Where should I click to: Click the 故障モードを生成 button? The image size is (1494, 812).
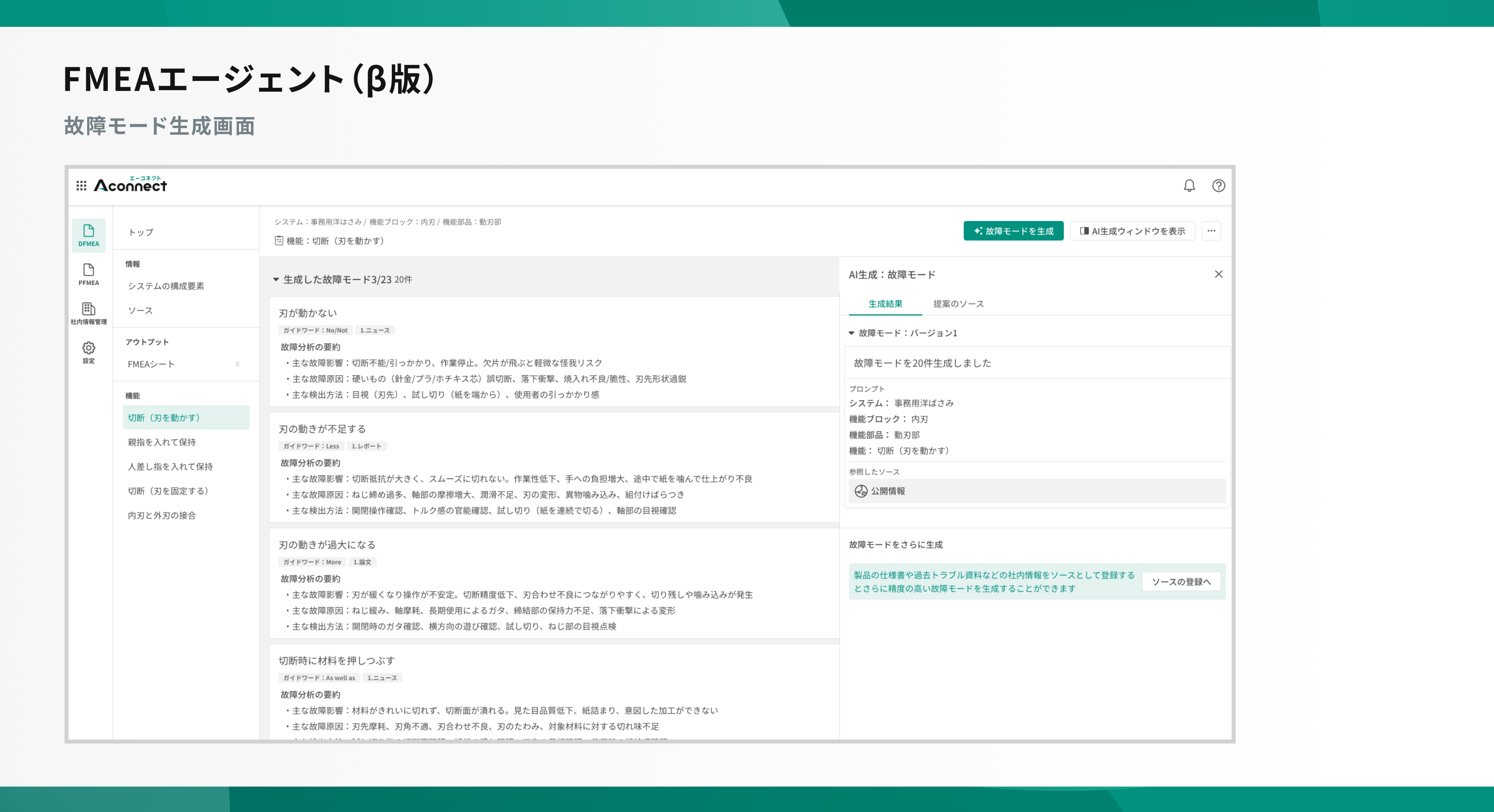[x=1013, y=231]
